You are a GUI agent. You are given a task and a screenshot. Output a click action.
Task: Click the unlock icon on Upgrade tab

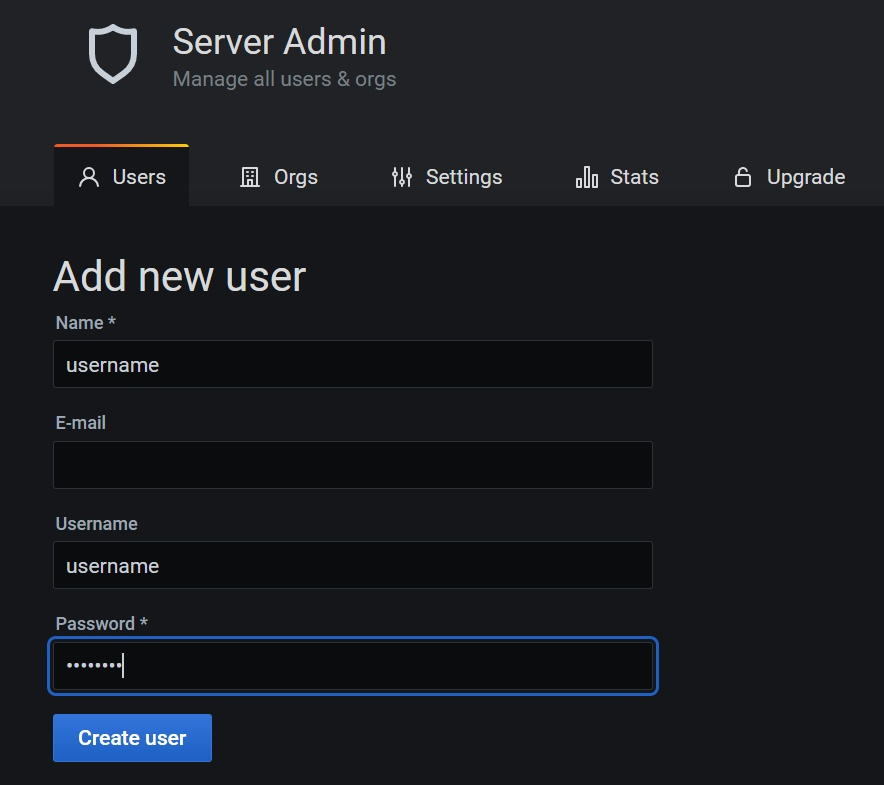[742, 177]
